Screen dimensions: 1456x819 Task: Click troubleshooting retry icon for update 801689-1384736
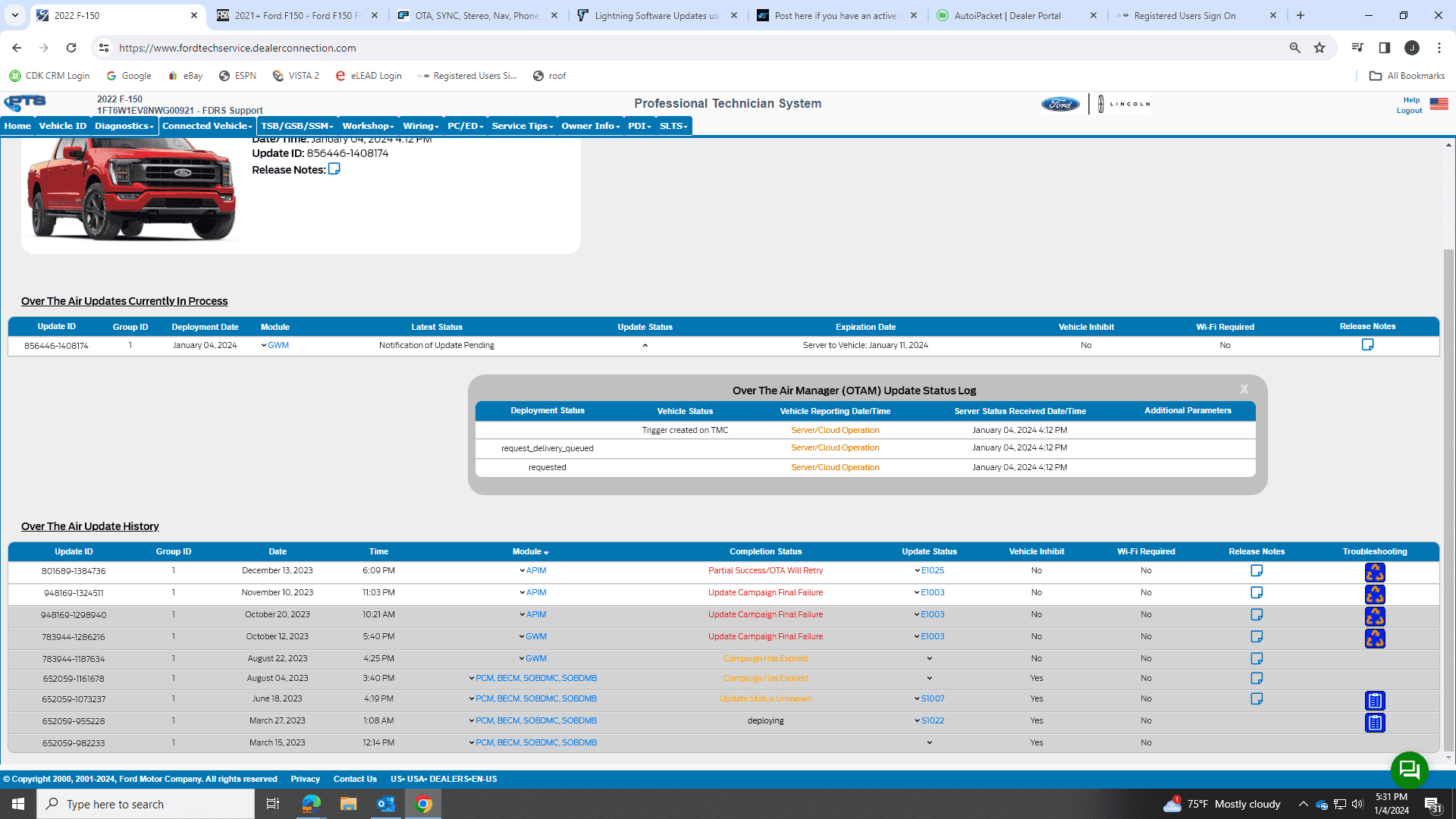1375,572
